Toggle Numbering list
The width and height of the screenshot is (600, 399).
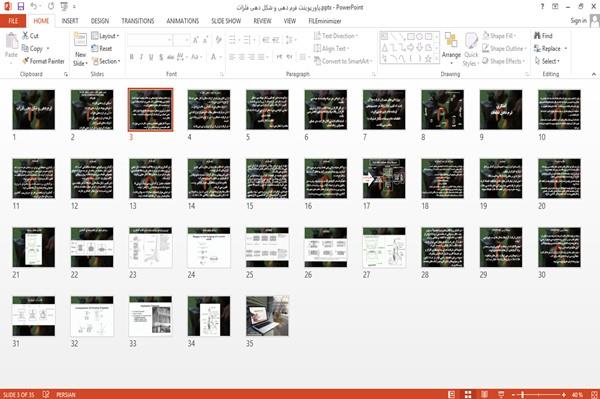pos(248,40)
